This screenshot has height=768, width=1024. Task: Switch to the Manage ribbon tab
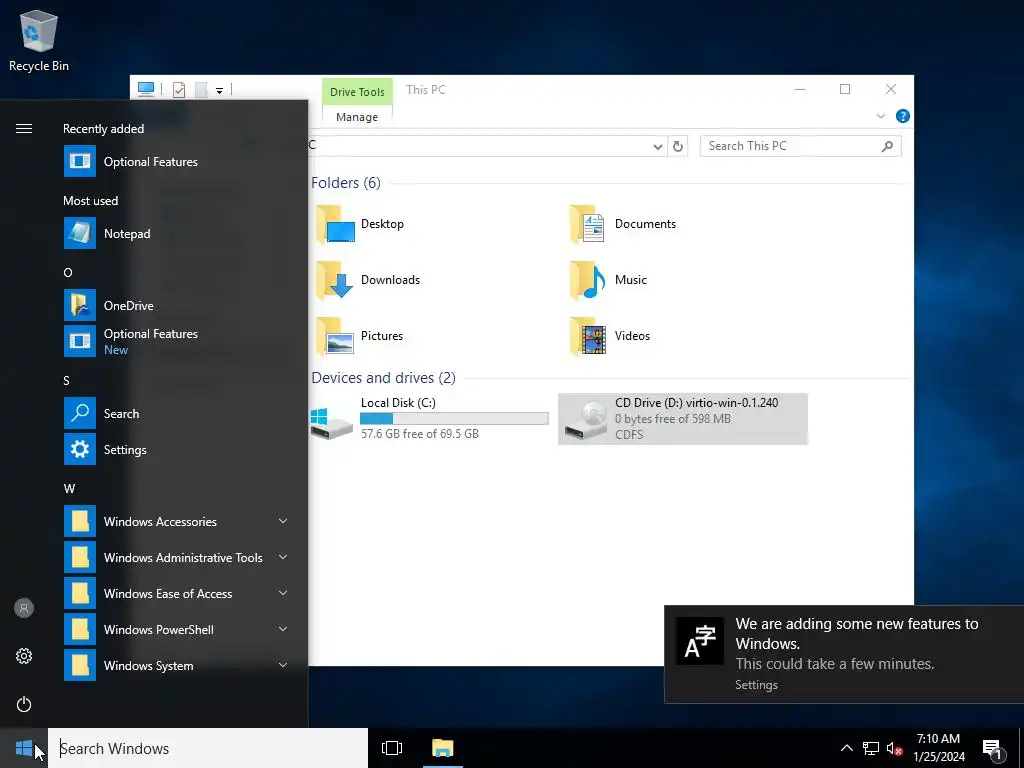357,117
